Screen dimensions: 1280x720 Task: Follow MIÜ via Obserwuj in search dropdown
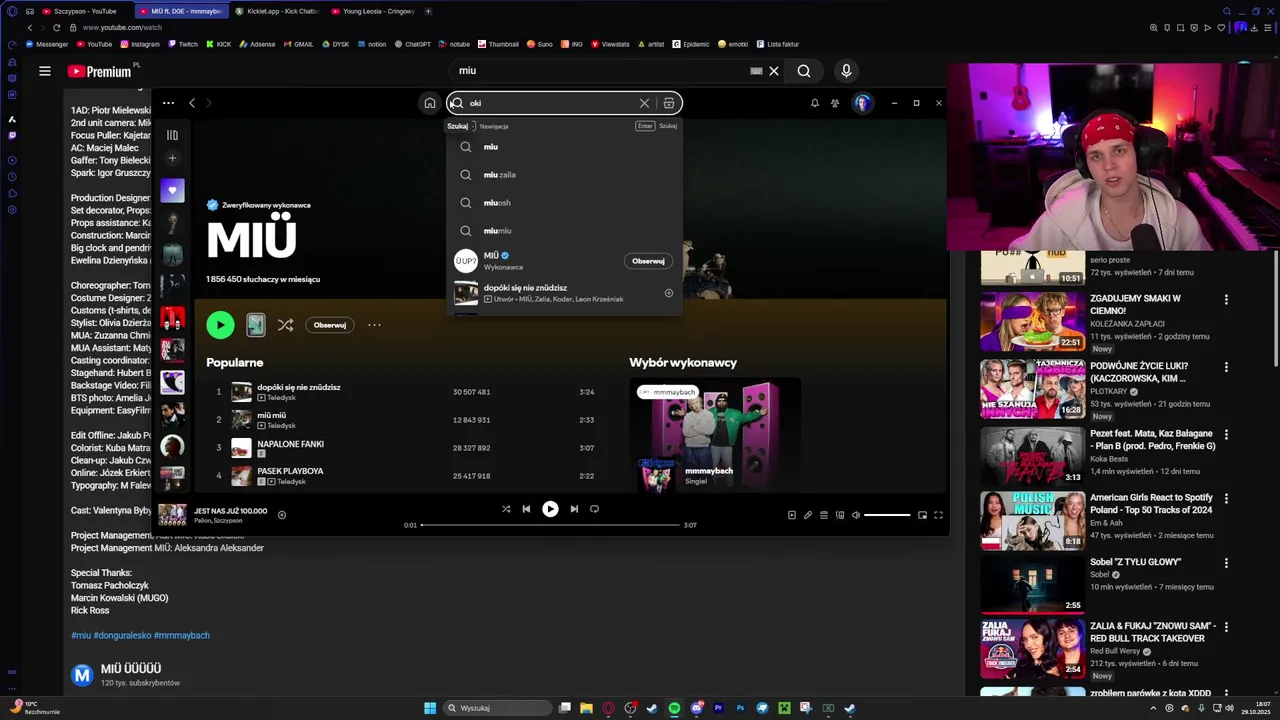(x=648, y=261)
